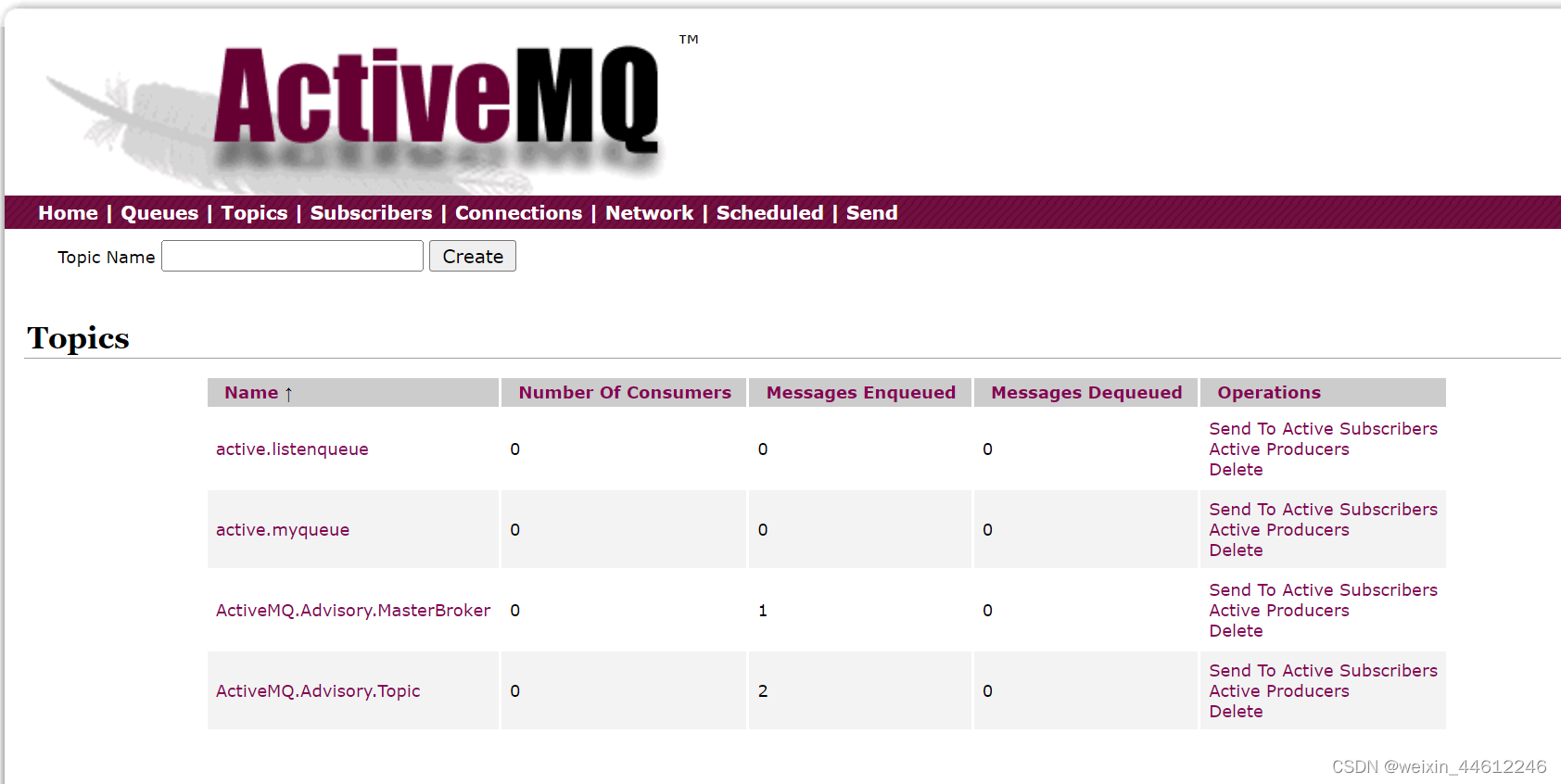Open the active.myqueue topic
The image size is (1561, 784).
point(283,530)
